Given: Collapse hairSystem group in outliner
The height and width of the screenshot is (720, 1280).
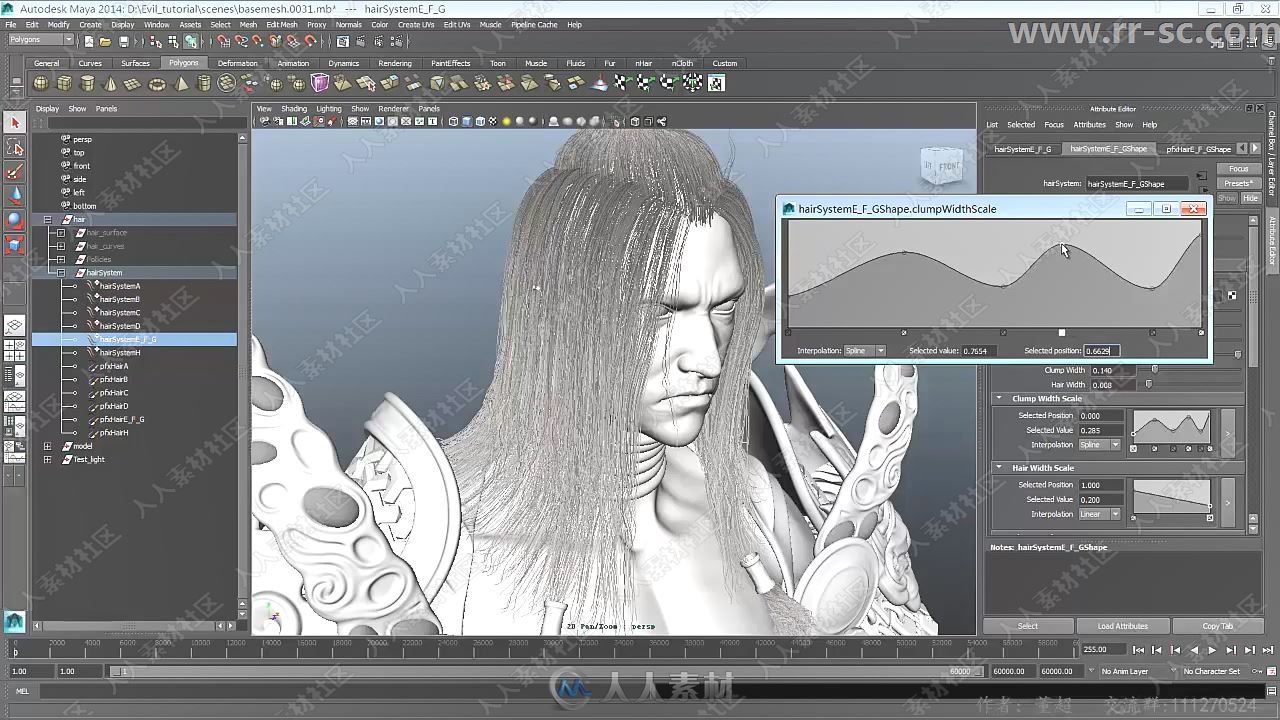Looking at the screenshot, I should tap(60, 272).
